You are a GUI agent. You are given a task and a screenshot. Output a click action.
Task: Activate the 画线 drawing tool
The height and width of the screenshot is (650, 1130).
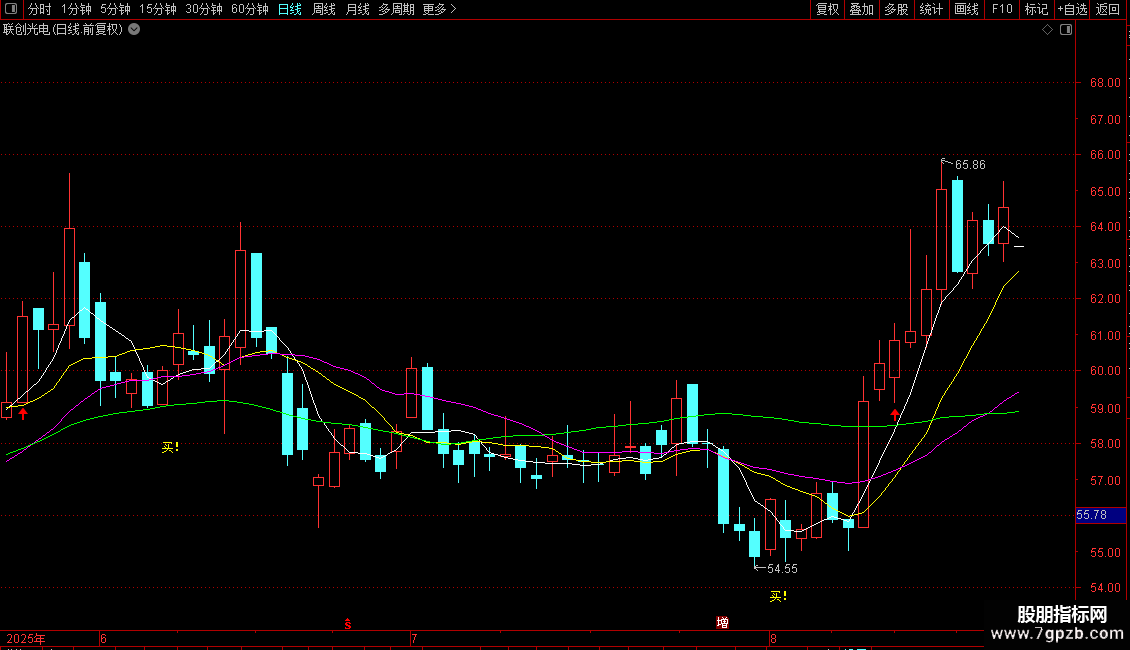966,9
